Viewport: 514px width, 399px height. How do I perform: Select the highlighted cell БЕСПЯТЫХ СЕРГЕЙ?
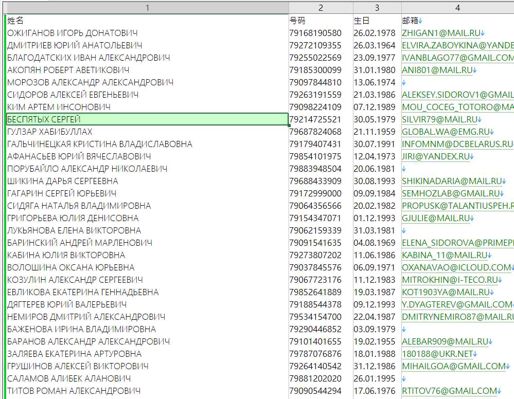click(147, 119)
